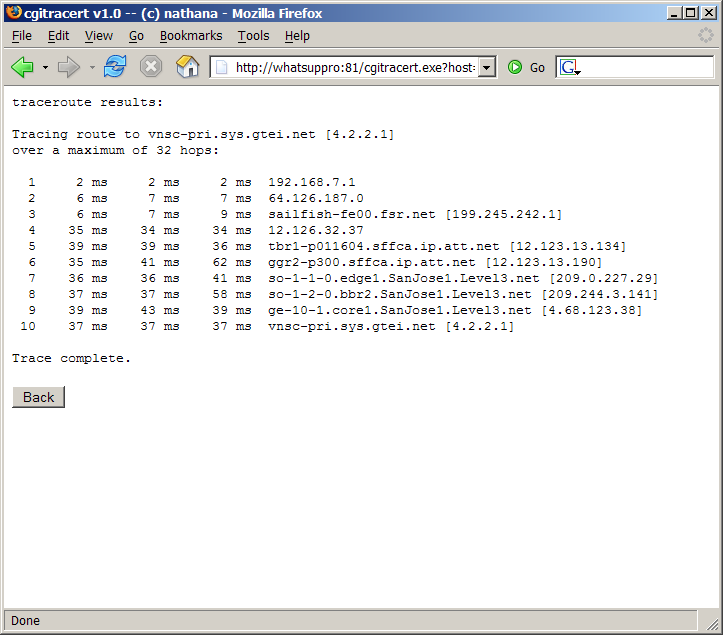Click the green Back arrow icon
Viewport: 723px width, 635px height.
tap(22, 67)
